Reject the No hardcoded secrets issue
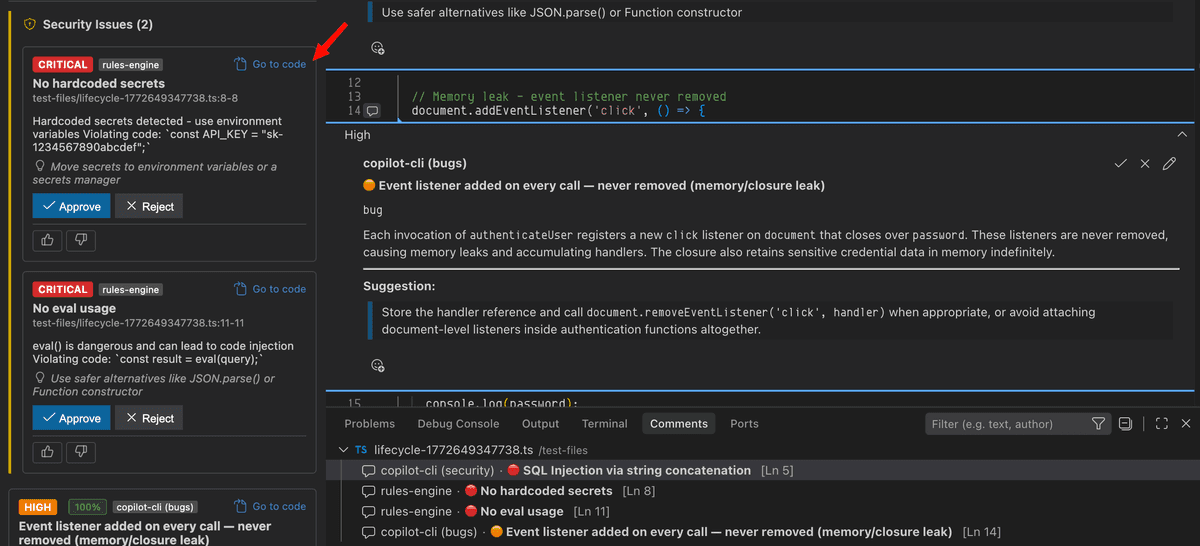The width and height of the screenshot is (1200, 546). point(148,207)
